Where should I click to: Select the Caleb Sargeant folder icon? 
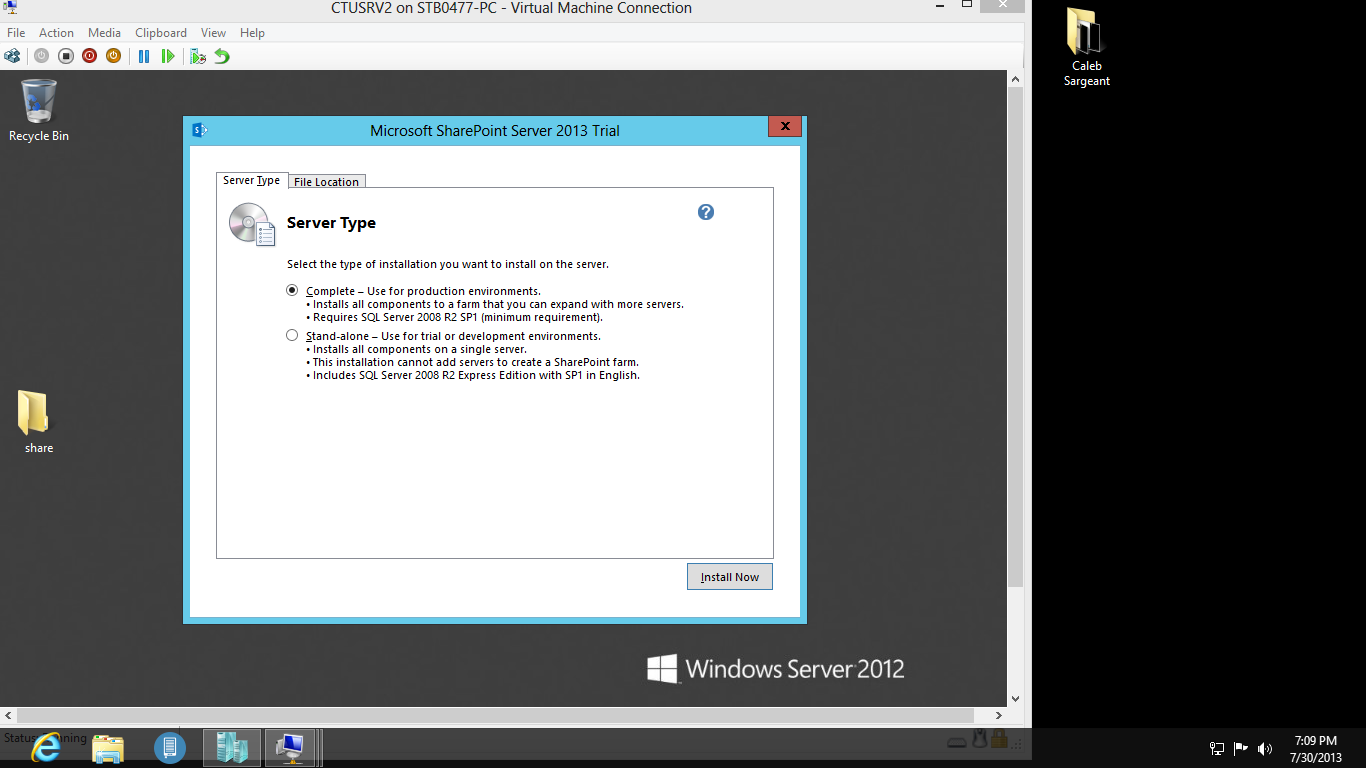pyautogui.click(x=1087, y=47)
